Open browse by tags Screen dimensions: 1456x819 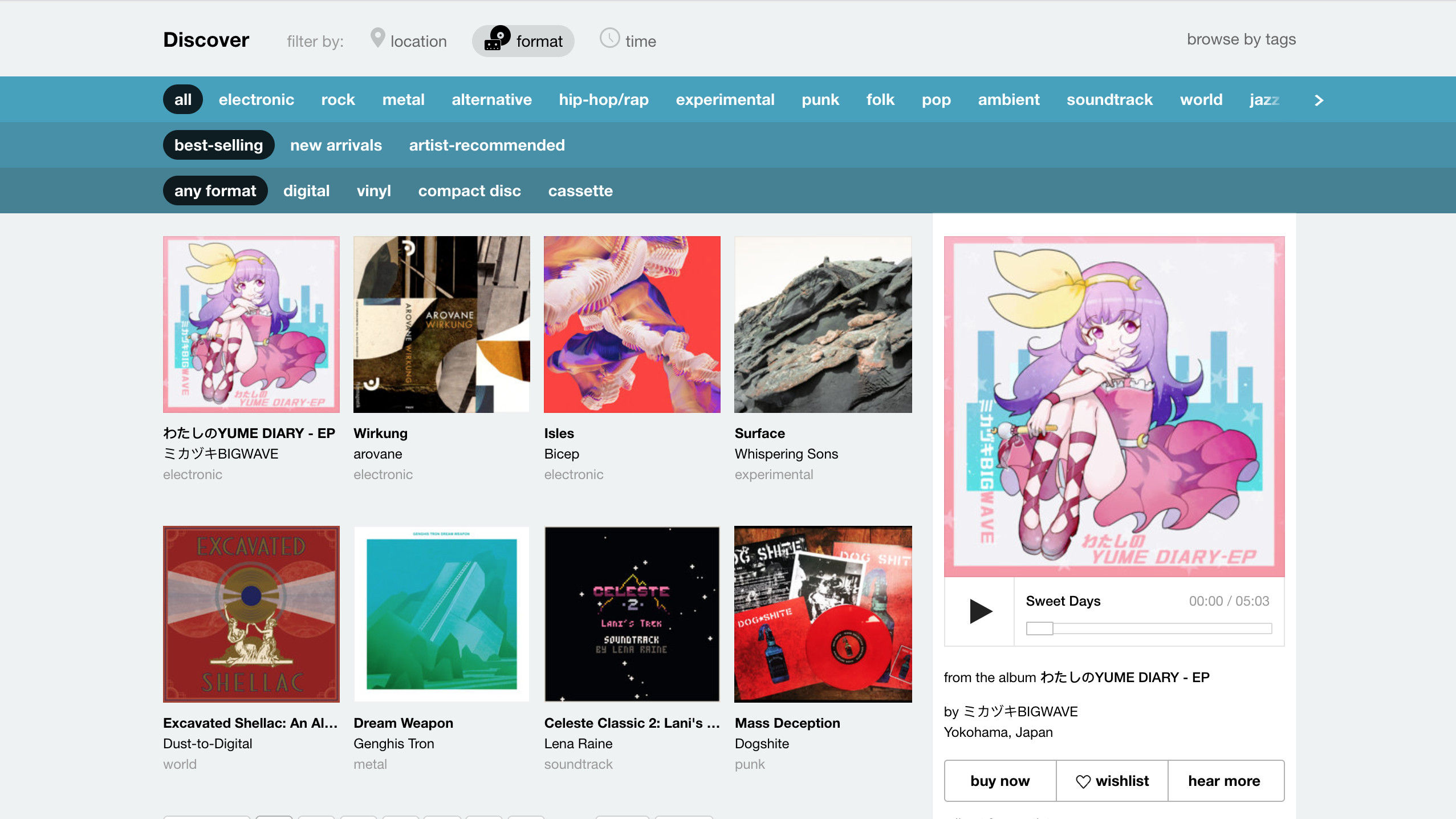(x=1241, y=39)
